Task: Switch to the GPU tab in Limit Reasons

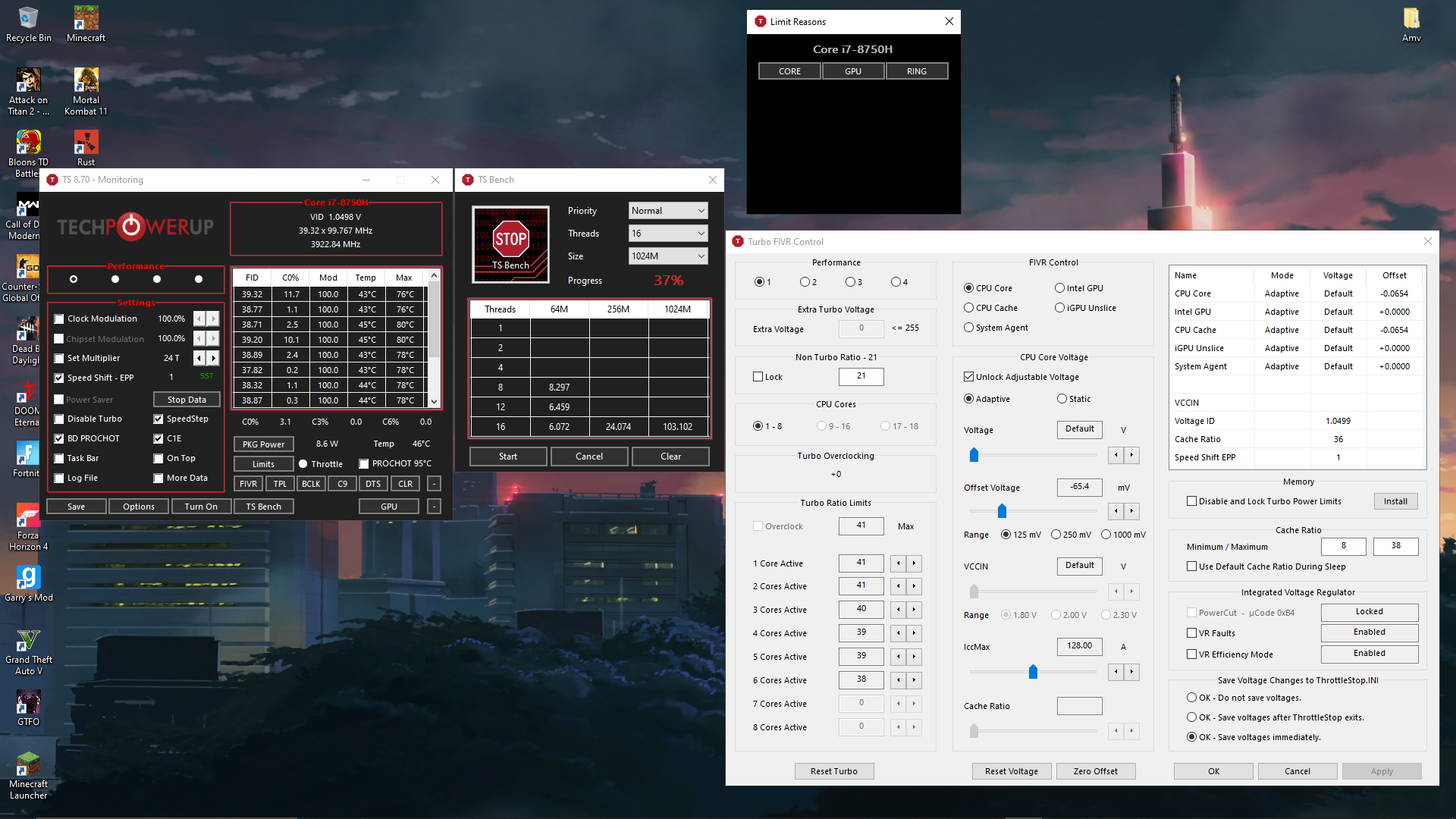Action: (853, 71)
